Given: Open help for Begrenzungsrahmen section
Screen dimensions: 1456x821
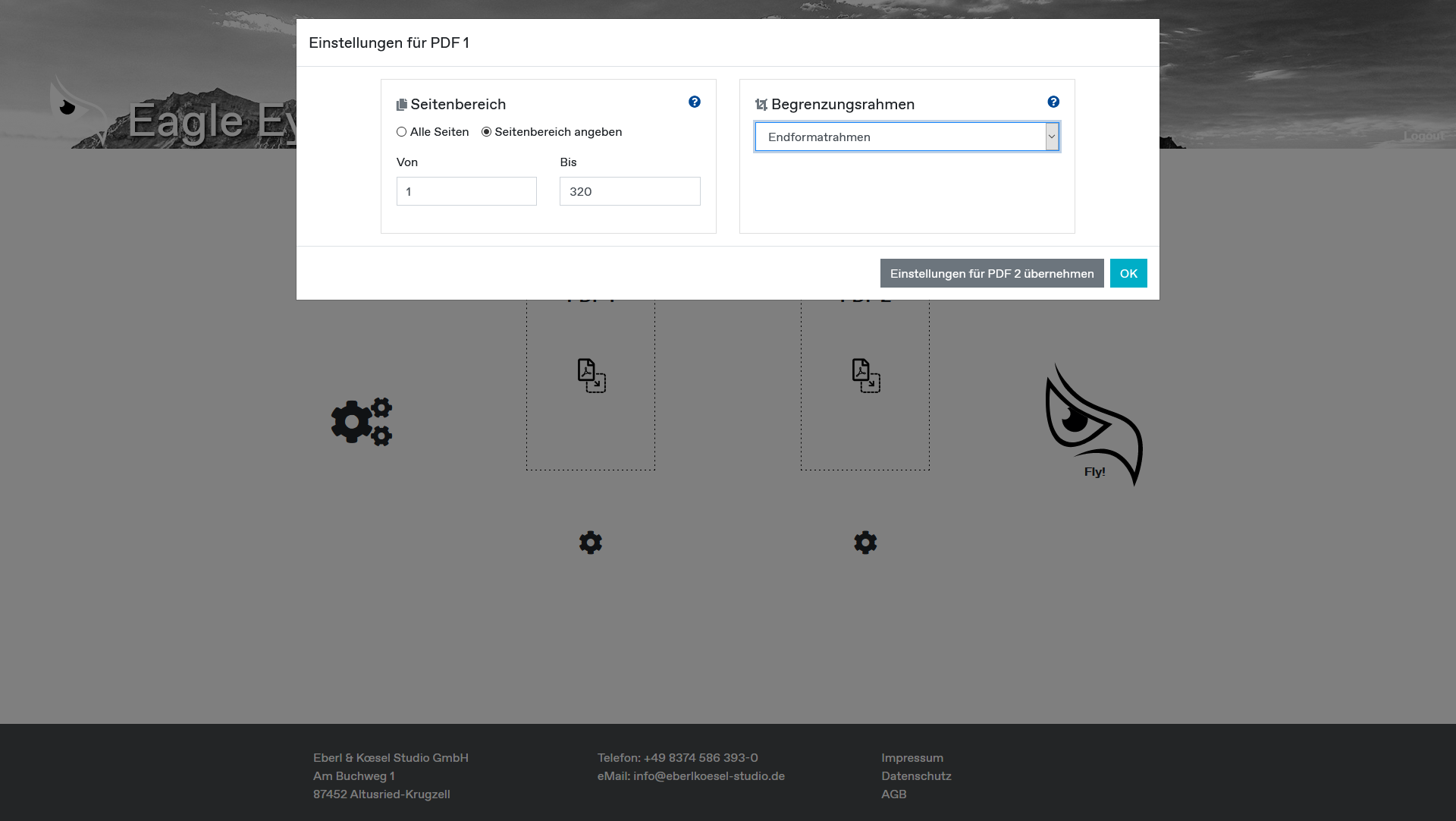Looking at the screenshot, I should tap(1053, 102).
